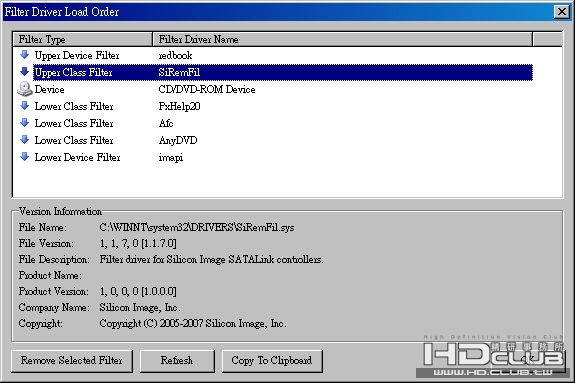Screen dimensions: 575x383
Task: Click the File Version value 1, 1, 7, 0
Action: pyautogui.click(x=138, y=244)
